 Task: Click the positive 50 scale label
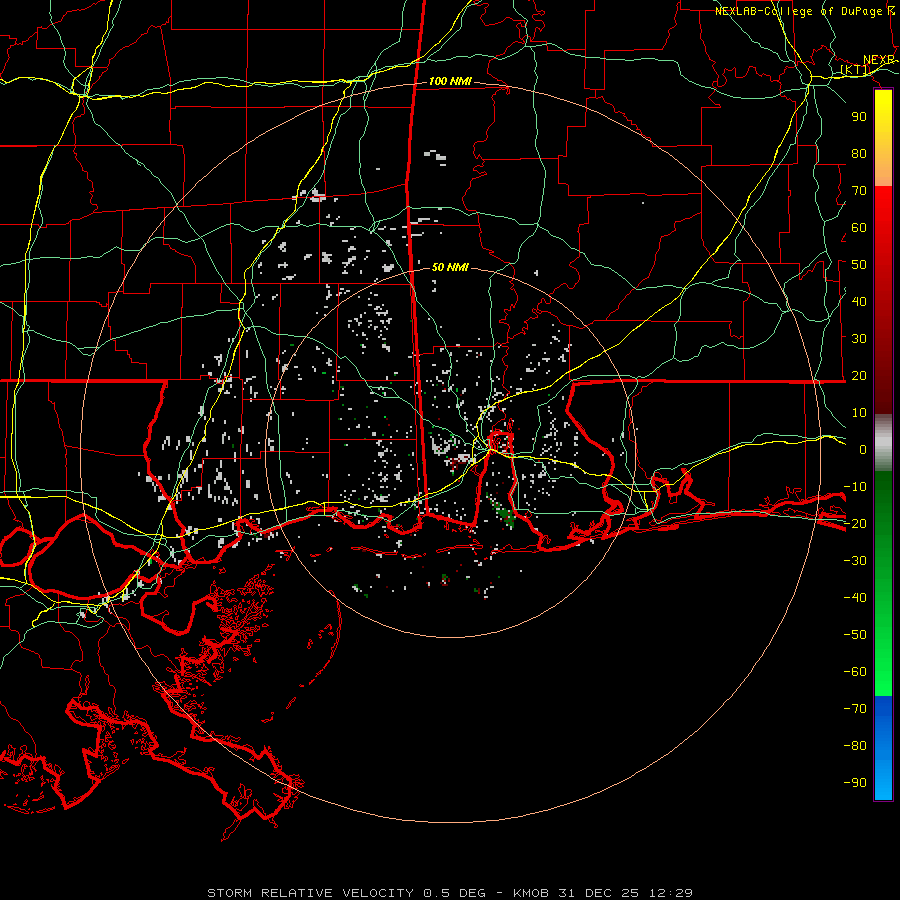(x=859, y=265)
